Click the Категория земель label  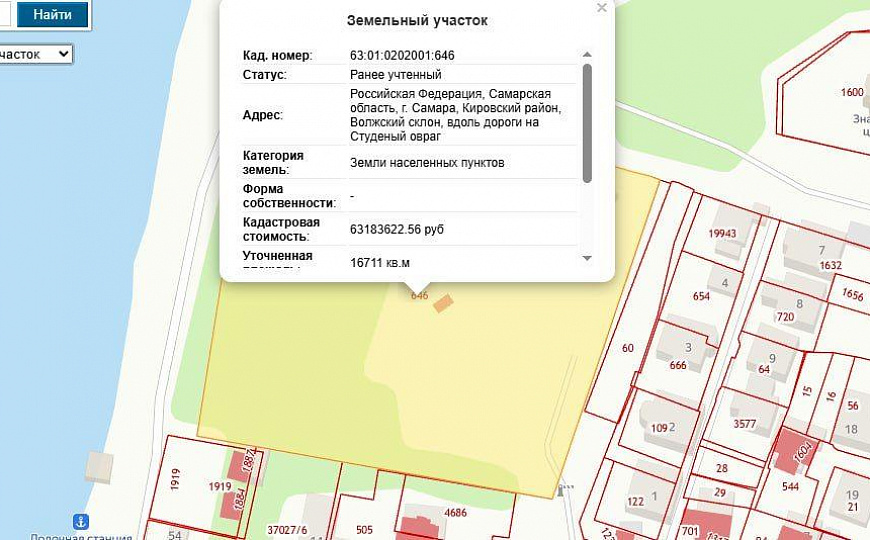[x=273, y=163]
